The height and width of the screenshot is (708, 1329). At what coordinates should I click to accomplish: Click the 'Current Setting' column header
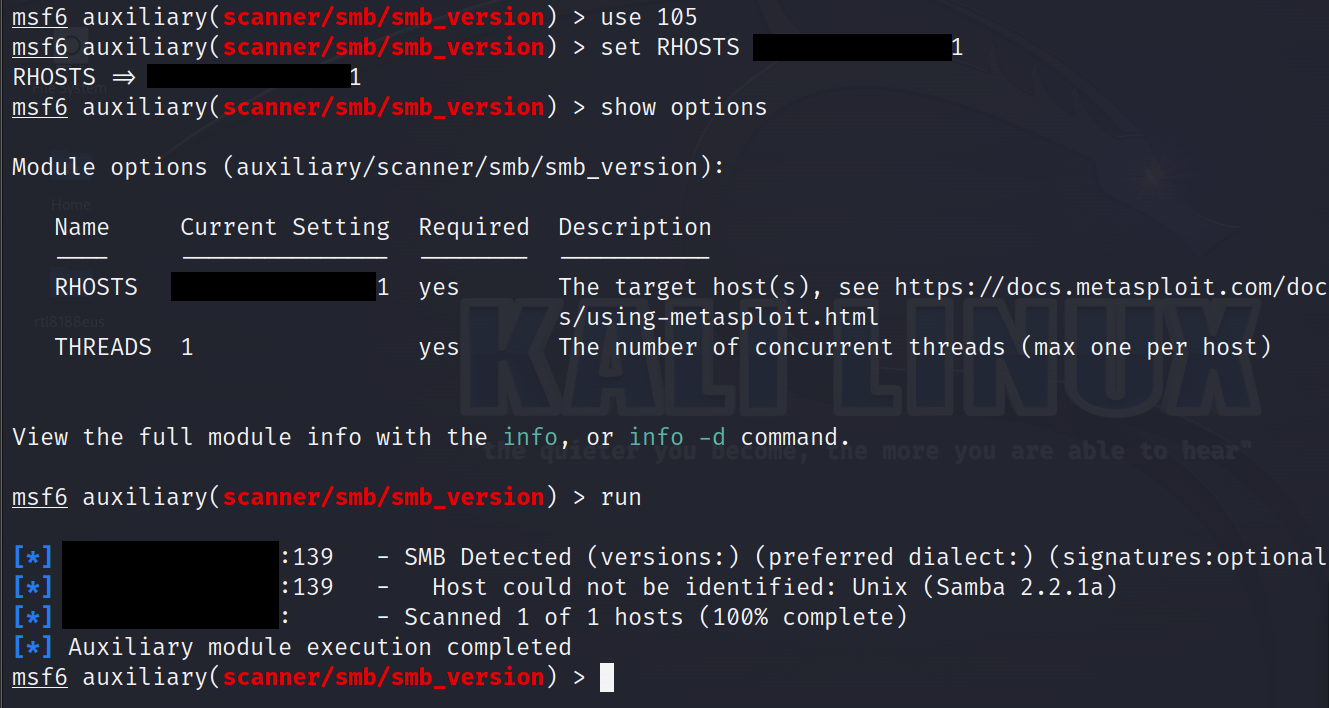pyautogui.click(x=285, y=227)
